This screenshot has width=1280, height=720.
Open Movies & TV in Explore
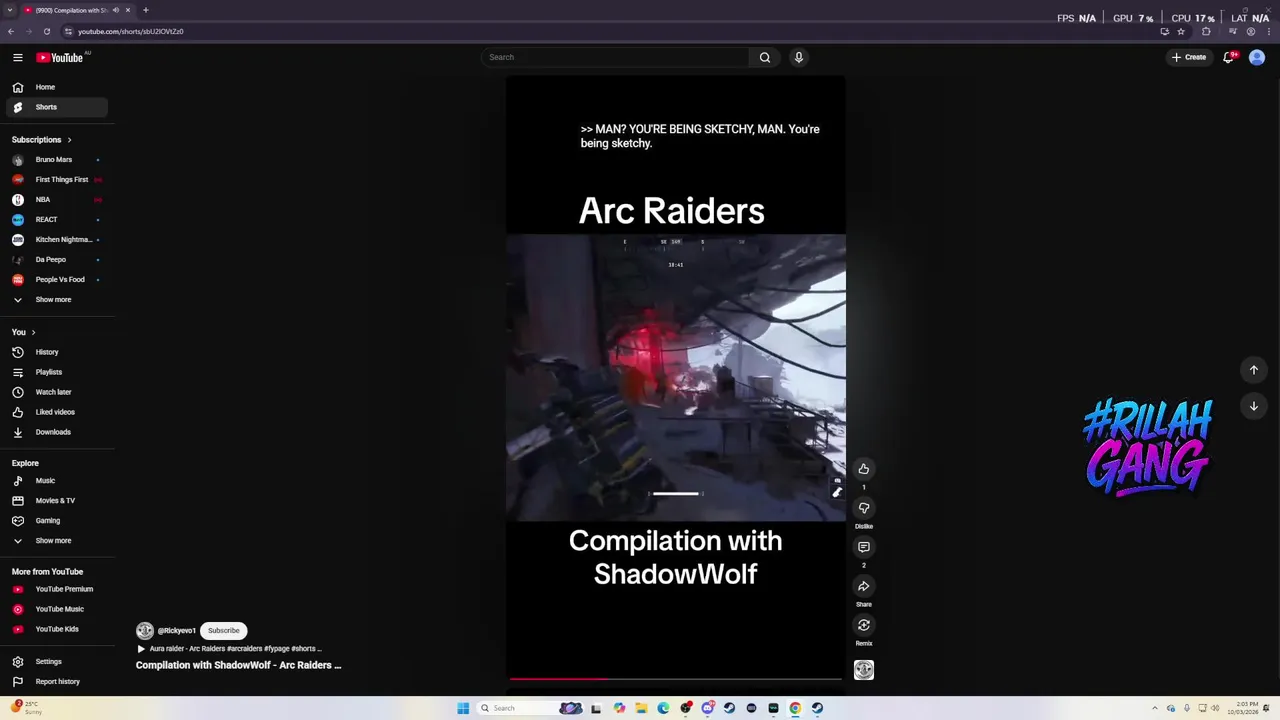click(x=58, y=501)
